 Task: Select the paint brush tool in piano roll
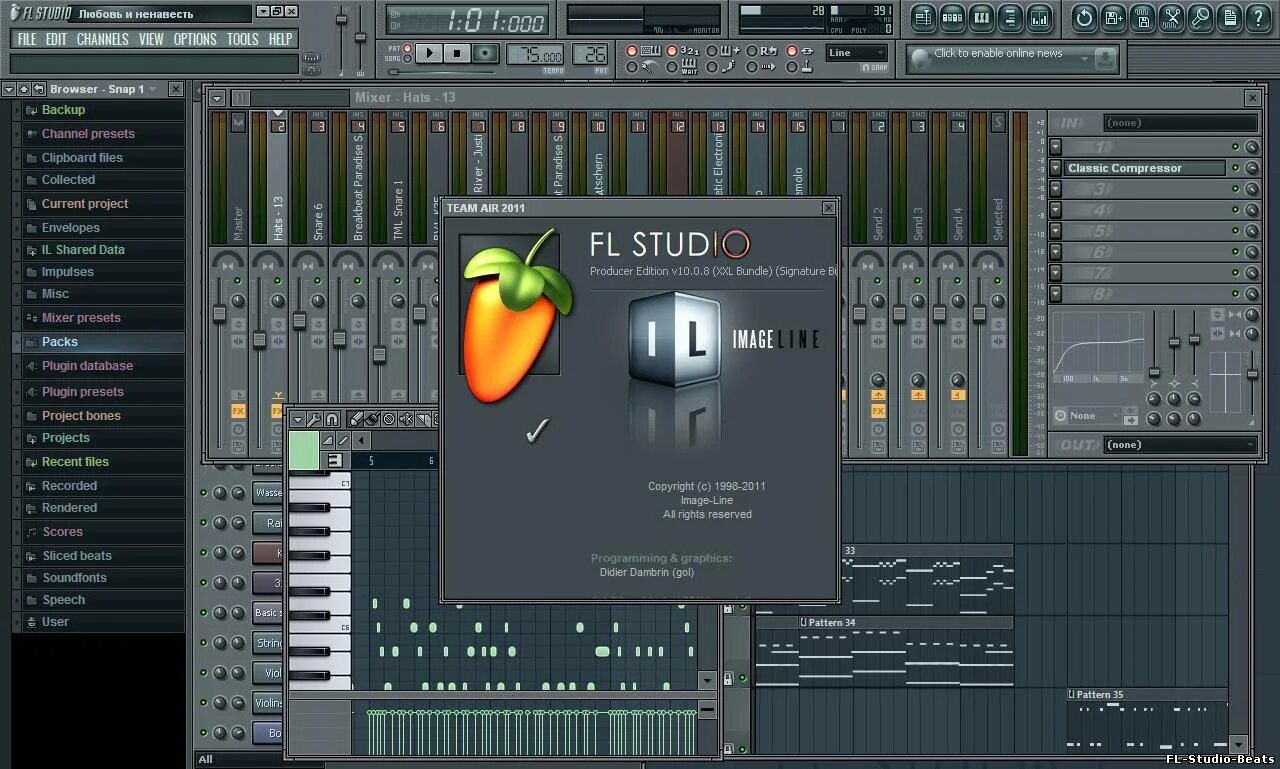pyautogui.click(x=372, y=419)
